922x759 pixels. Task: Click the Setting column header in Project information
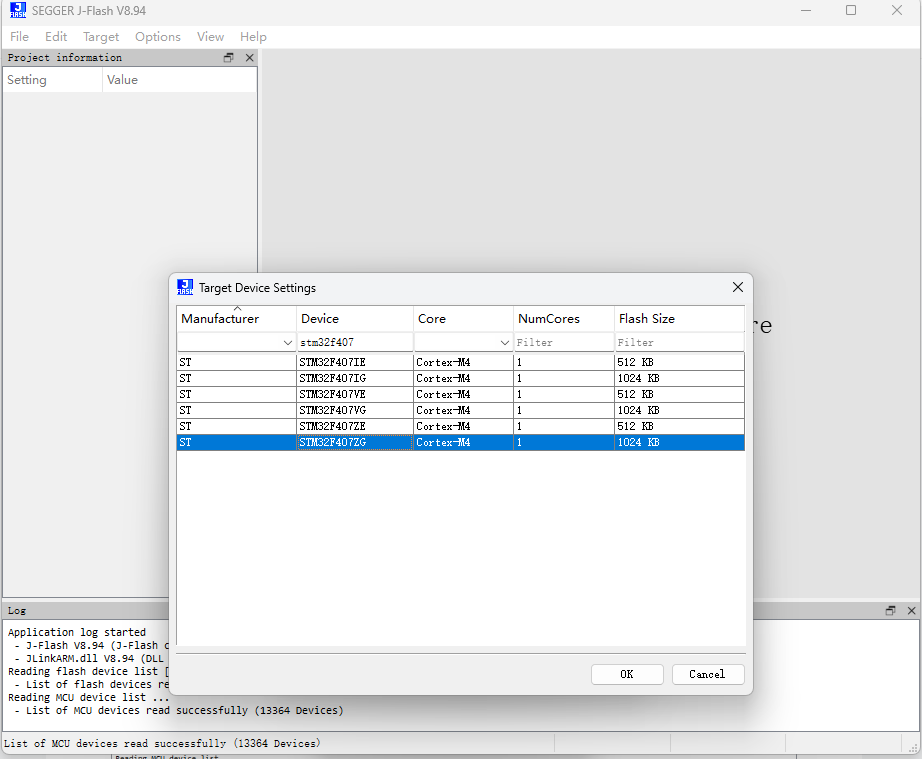point(52,80)
